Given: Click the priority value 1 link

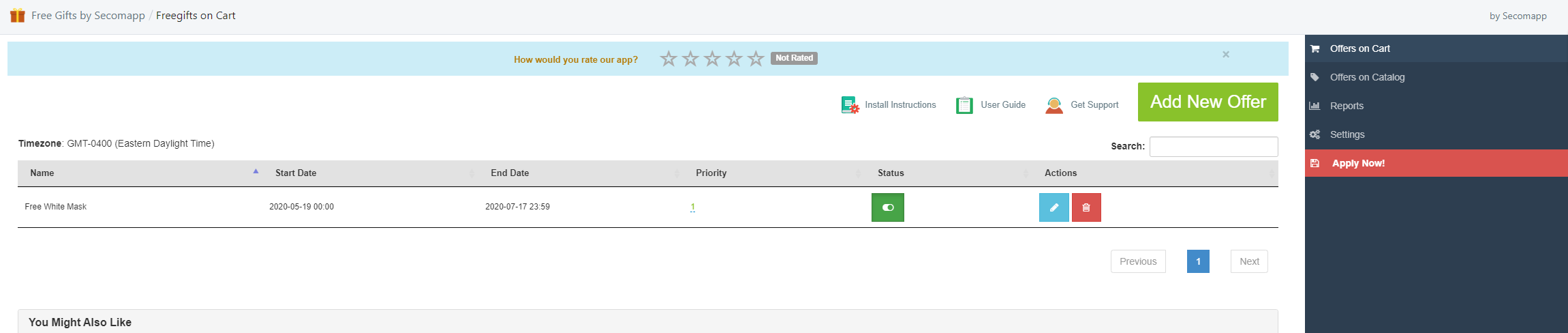Looking at the screenshot, I should (x=692, y=207).
